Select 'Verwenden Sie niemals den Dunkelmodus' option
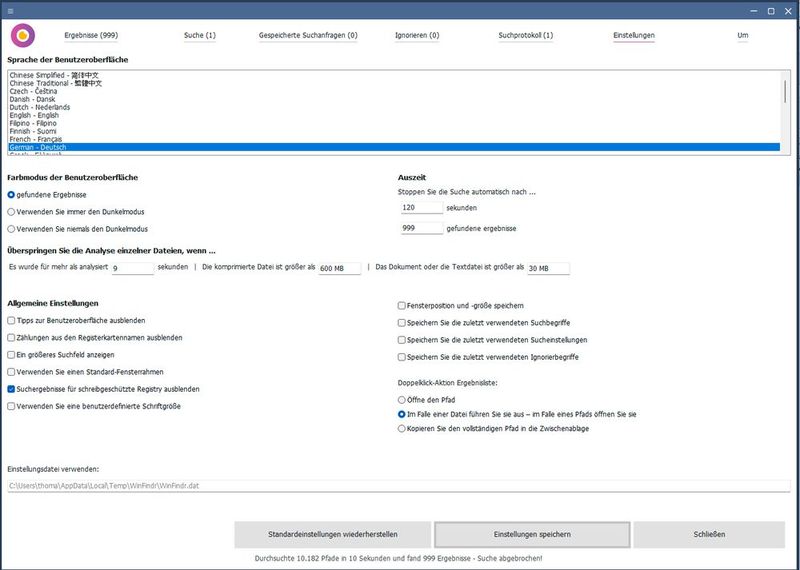This screenshot has height=570, width=800. tap(11, 229)
